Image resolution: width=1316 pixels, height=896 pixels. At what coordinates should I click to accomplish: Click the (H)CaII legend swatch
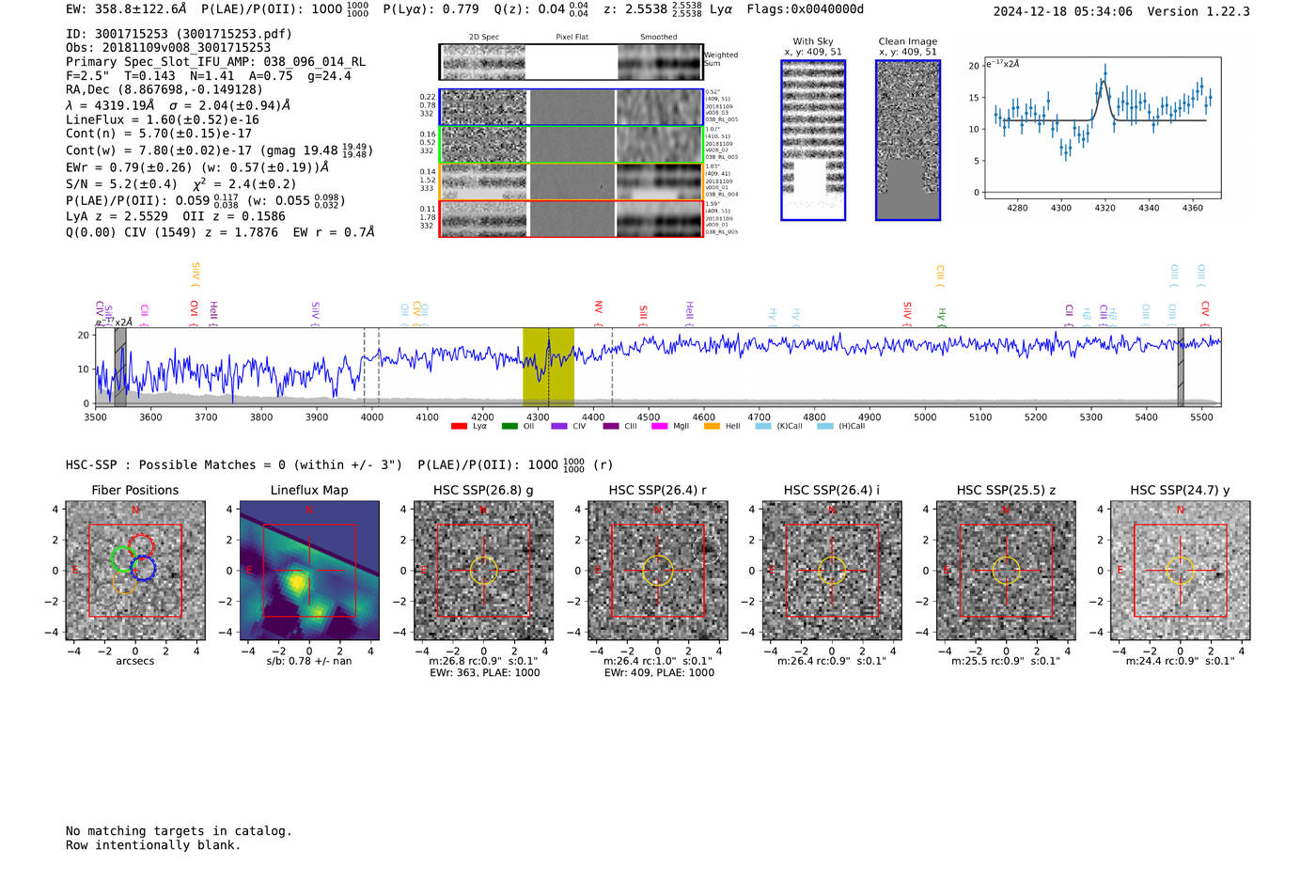click(825, 427)
